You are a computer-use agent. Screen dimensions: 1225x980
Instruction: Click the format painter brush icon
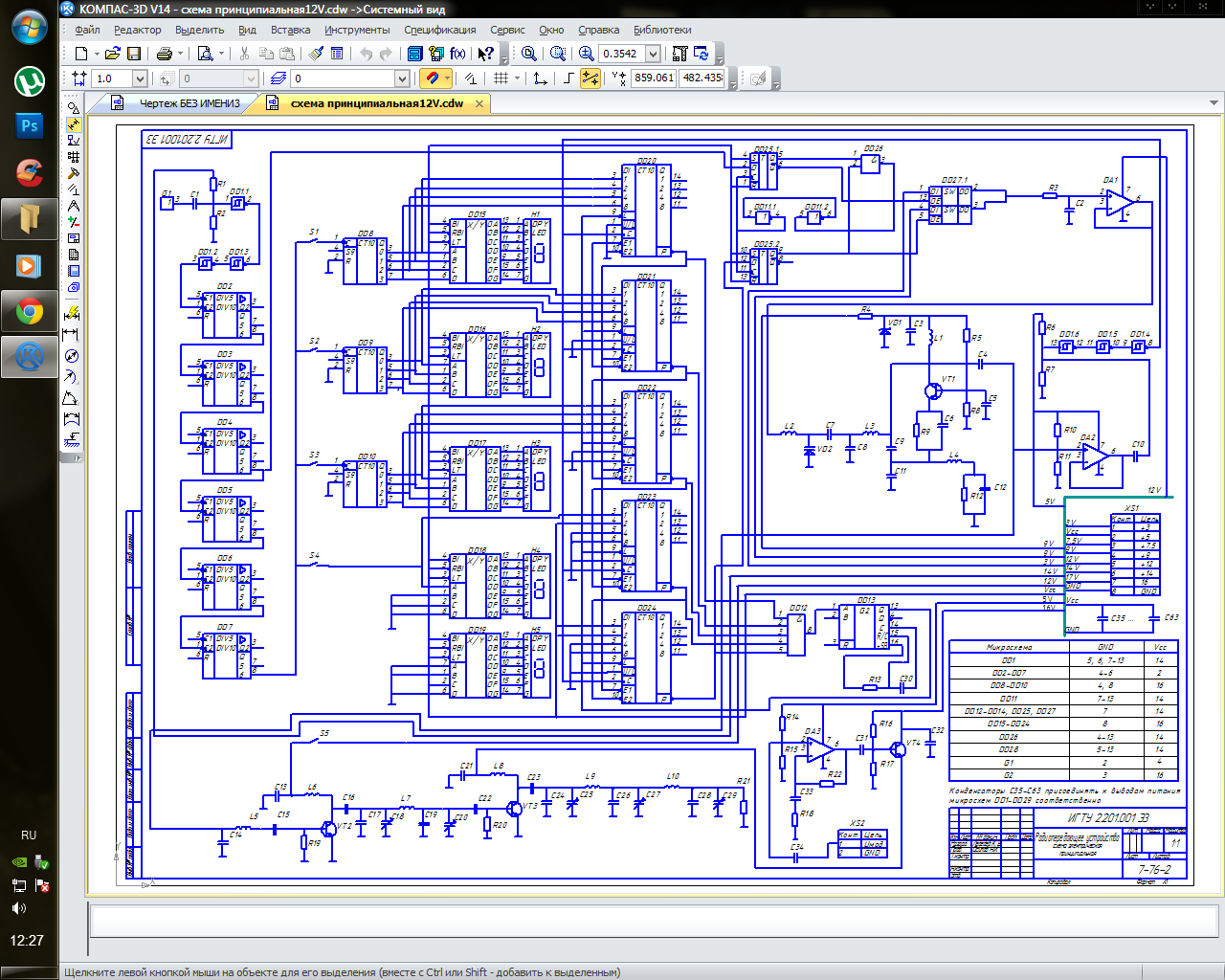coord(316,54)
